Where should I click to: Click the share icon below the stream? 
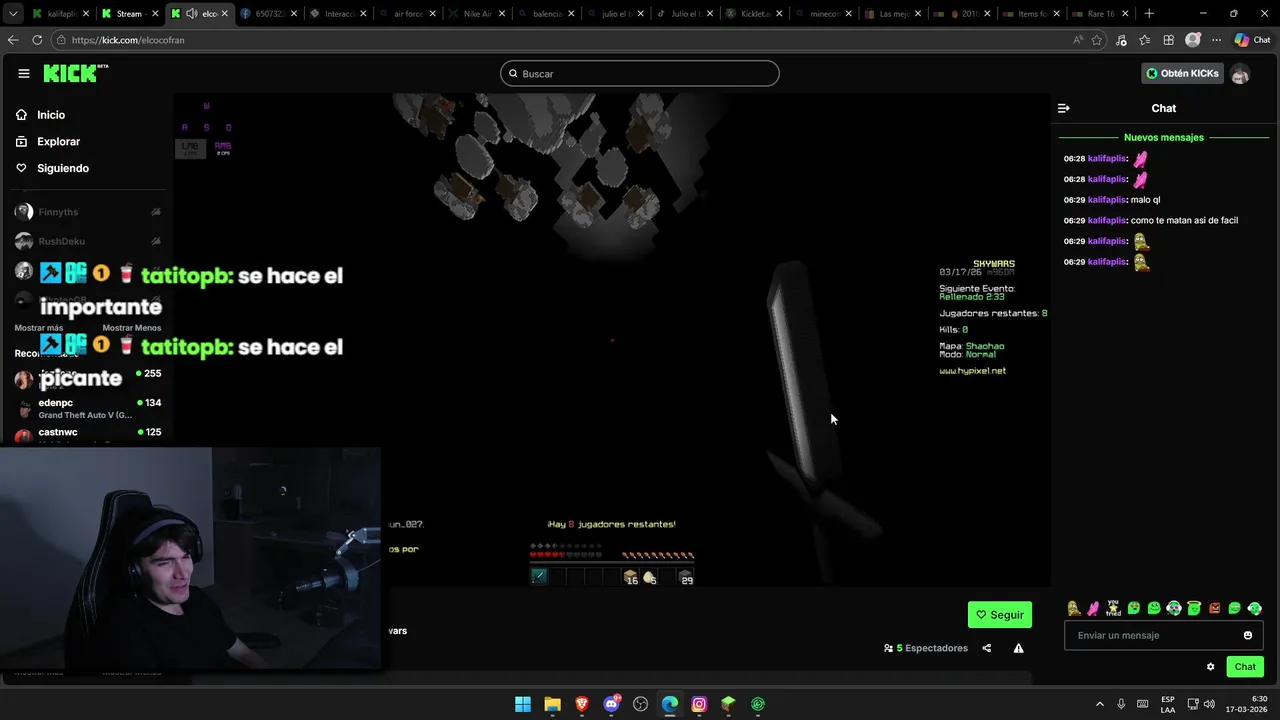[x=987, y=648]
